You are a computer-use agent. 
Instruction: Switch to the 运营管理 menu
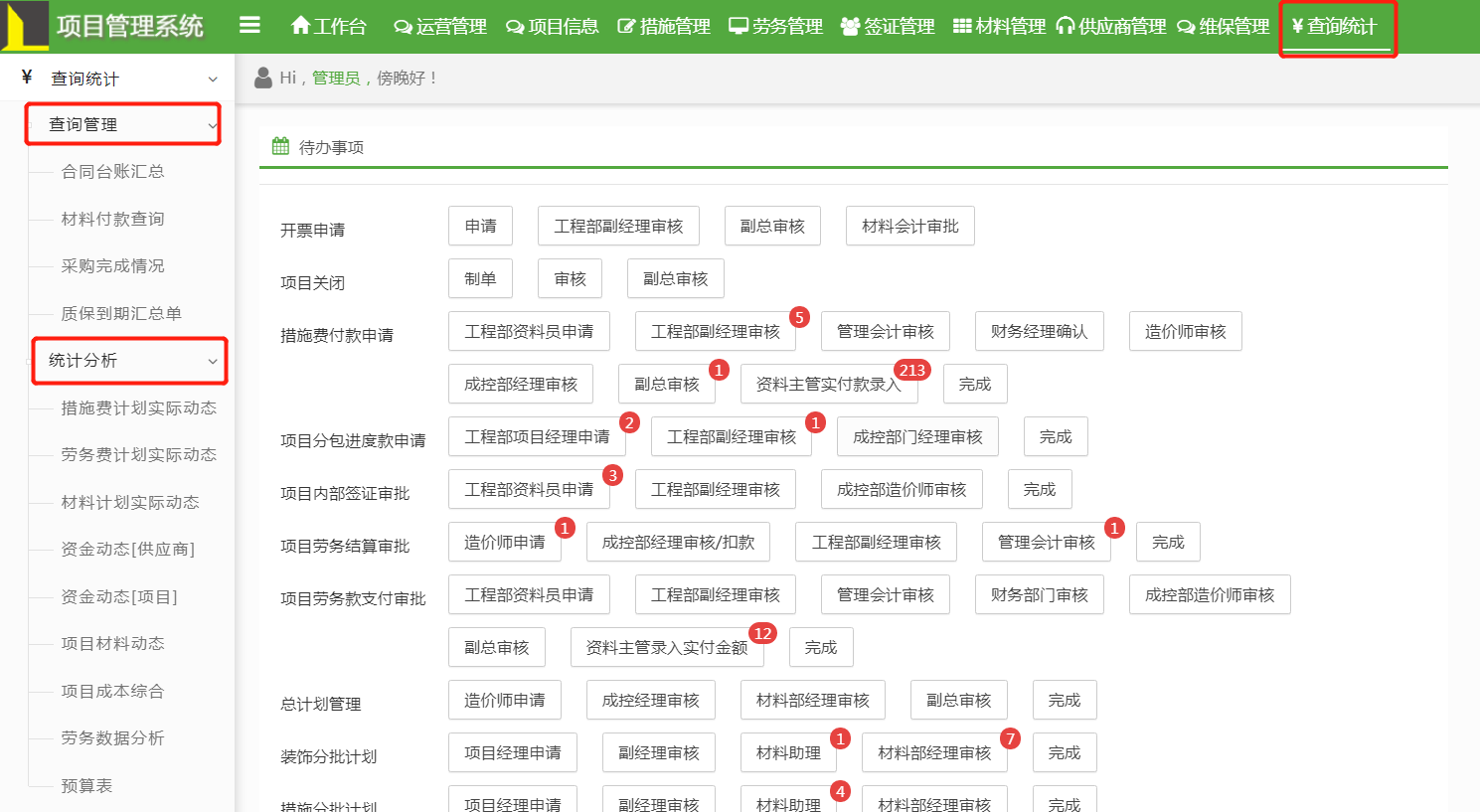440,26
